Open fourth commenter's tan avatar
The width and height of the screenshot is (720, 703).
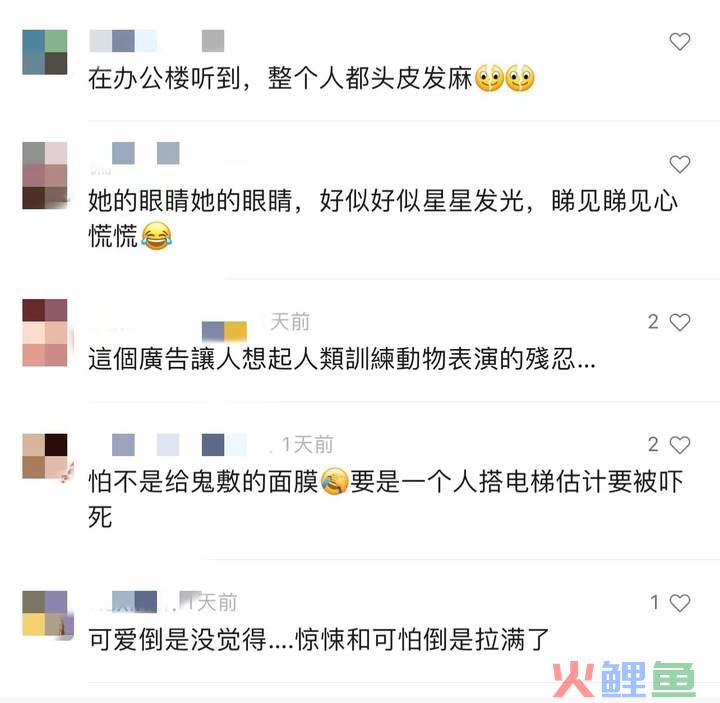(45, 456)
